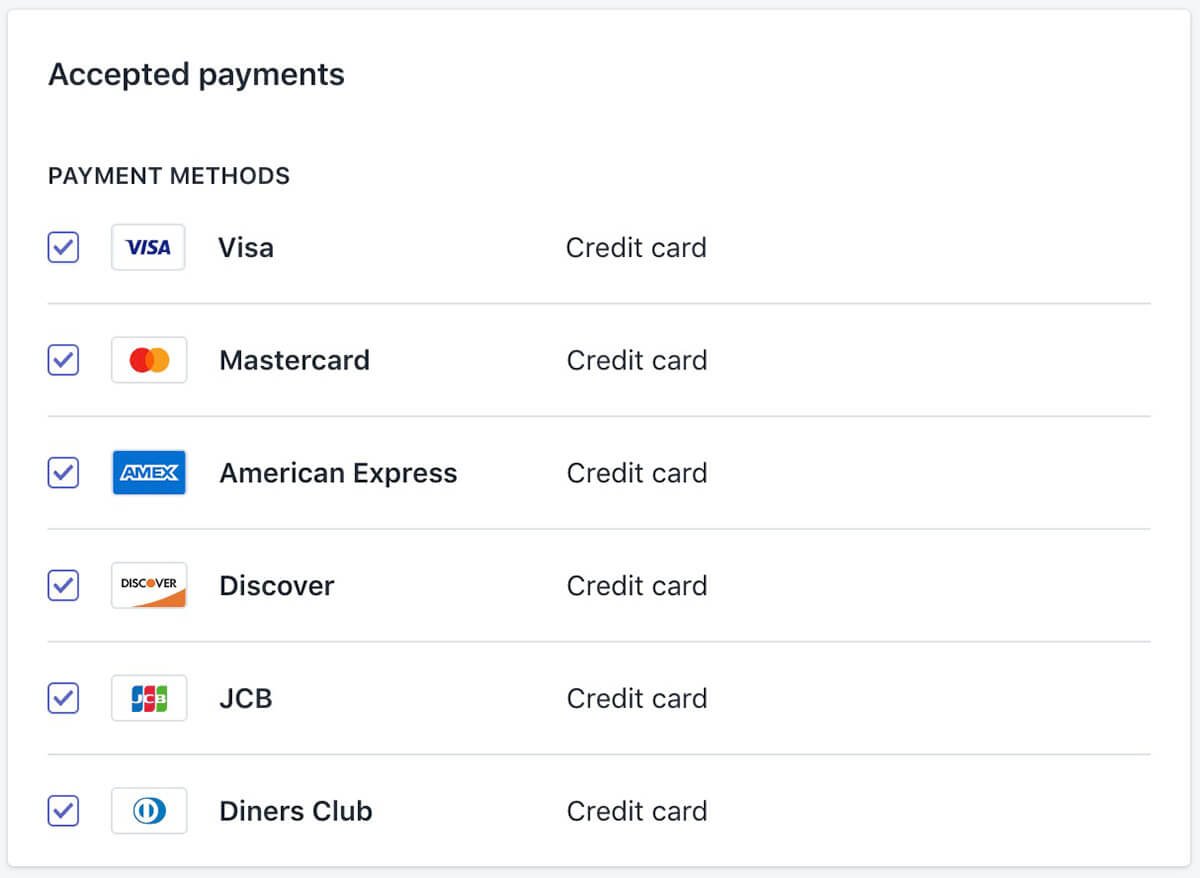Click the JCB card logo
1200x878 pixels.
click(x=148, y=698)
